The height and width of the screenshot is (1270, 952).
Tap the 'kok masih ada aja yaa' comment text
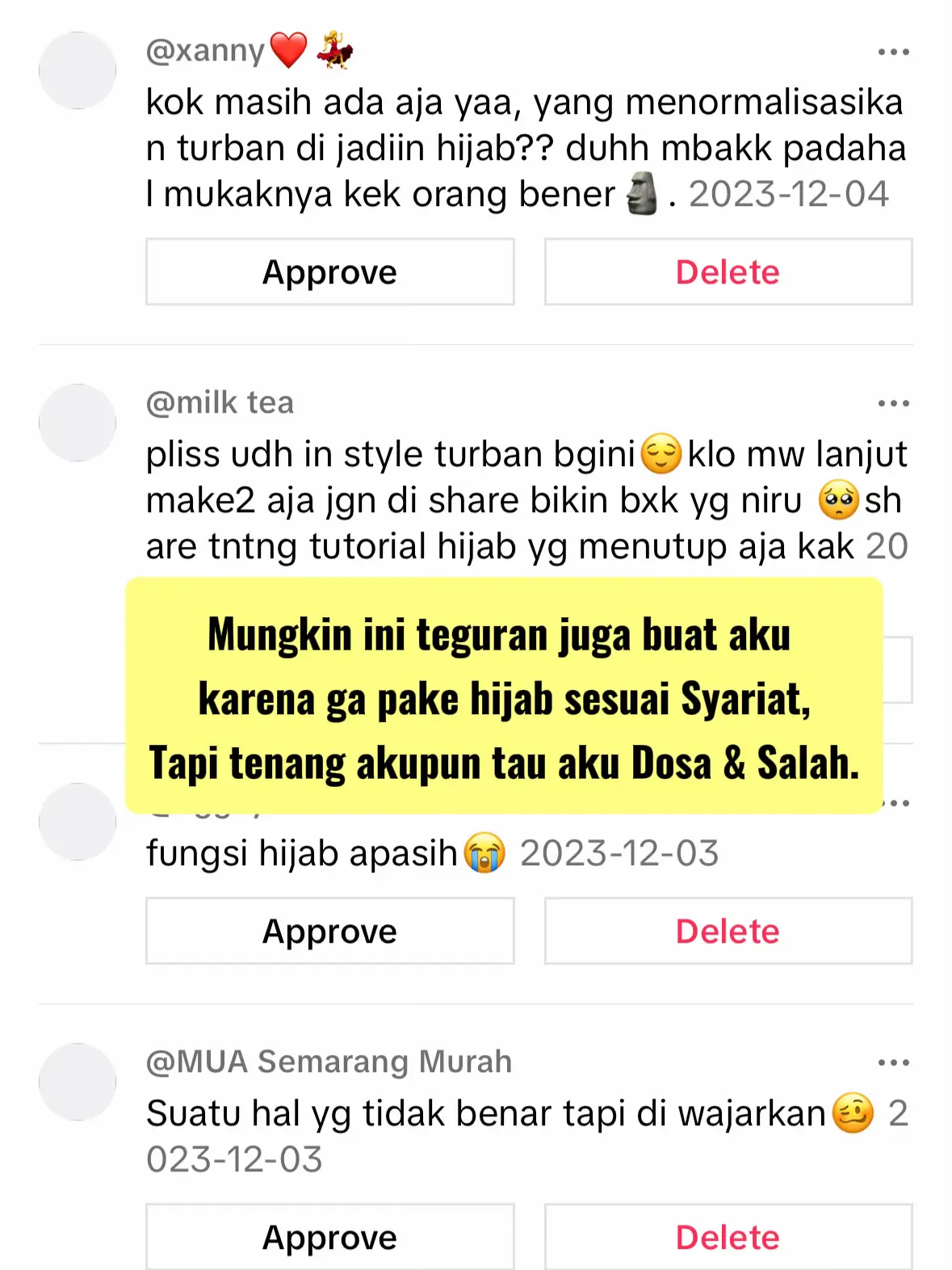click(525, 149)
